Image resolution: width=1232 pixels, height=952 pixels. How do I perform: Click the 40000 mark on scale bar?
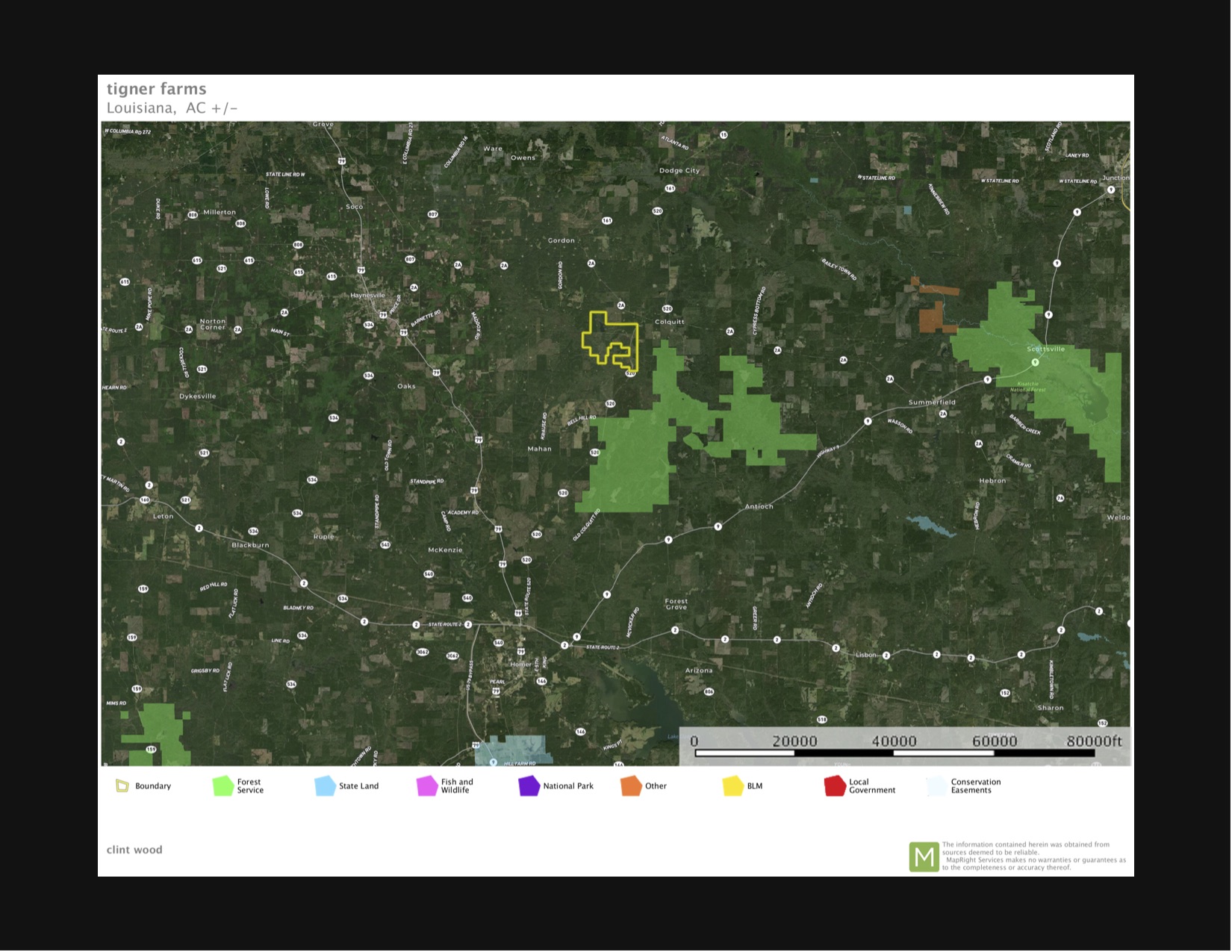tap(894, 741)
